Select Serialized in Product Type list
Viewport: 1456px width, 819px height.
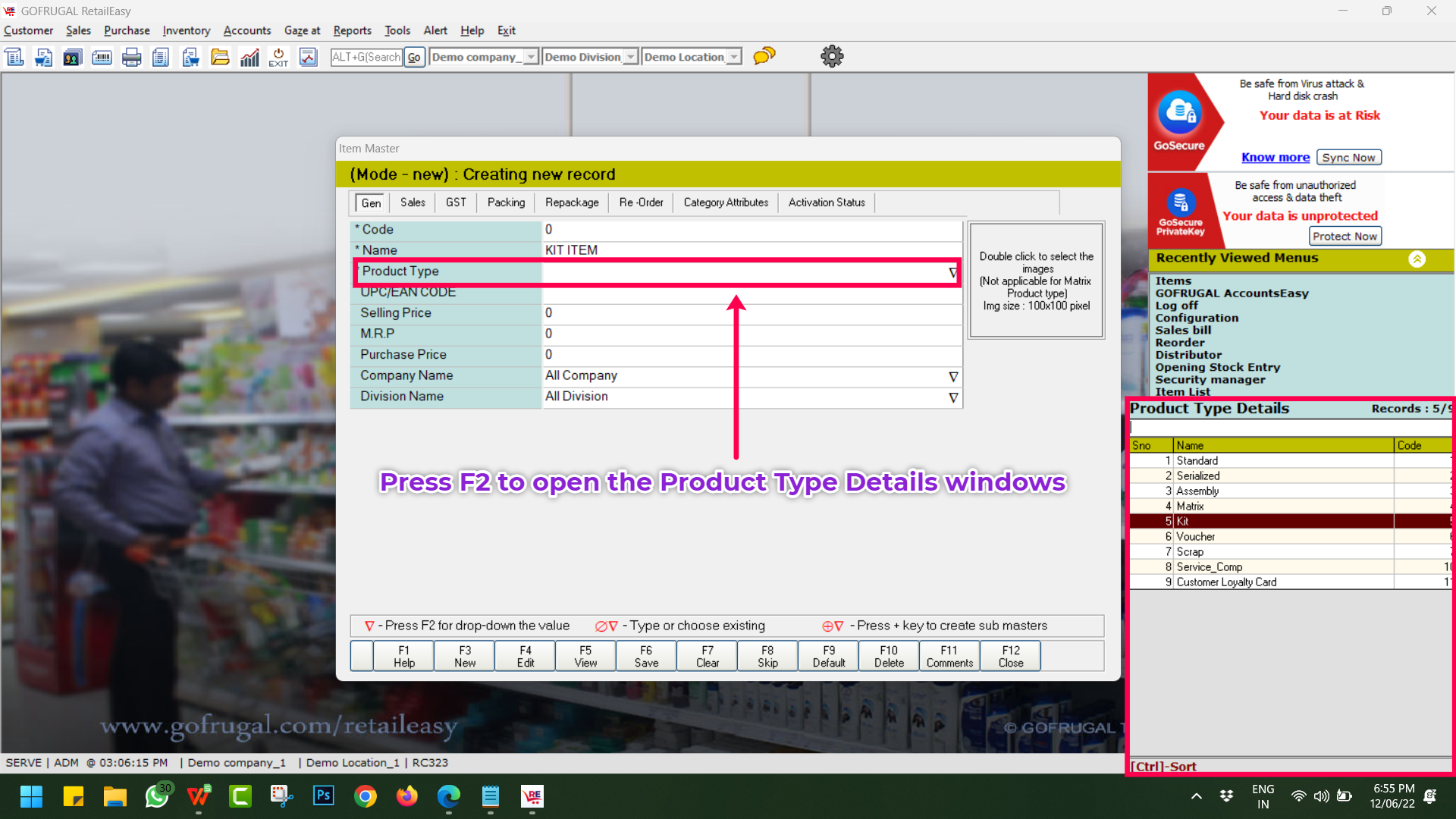click(x=1198, y=475)
